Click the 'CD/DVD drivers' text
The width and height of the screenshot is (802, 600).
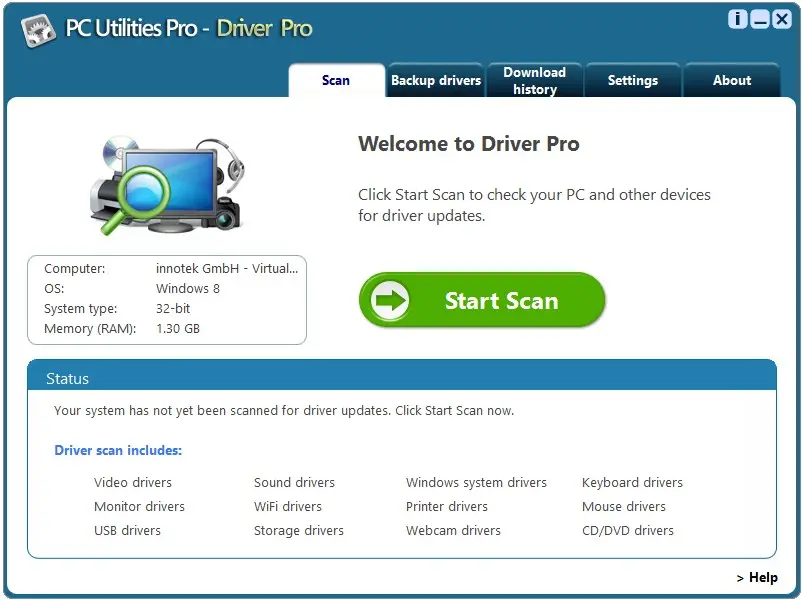628,530
